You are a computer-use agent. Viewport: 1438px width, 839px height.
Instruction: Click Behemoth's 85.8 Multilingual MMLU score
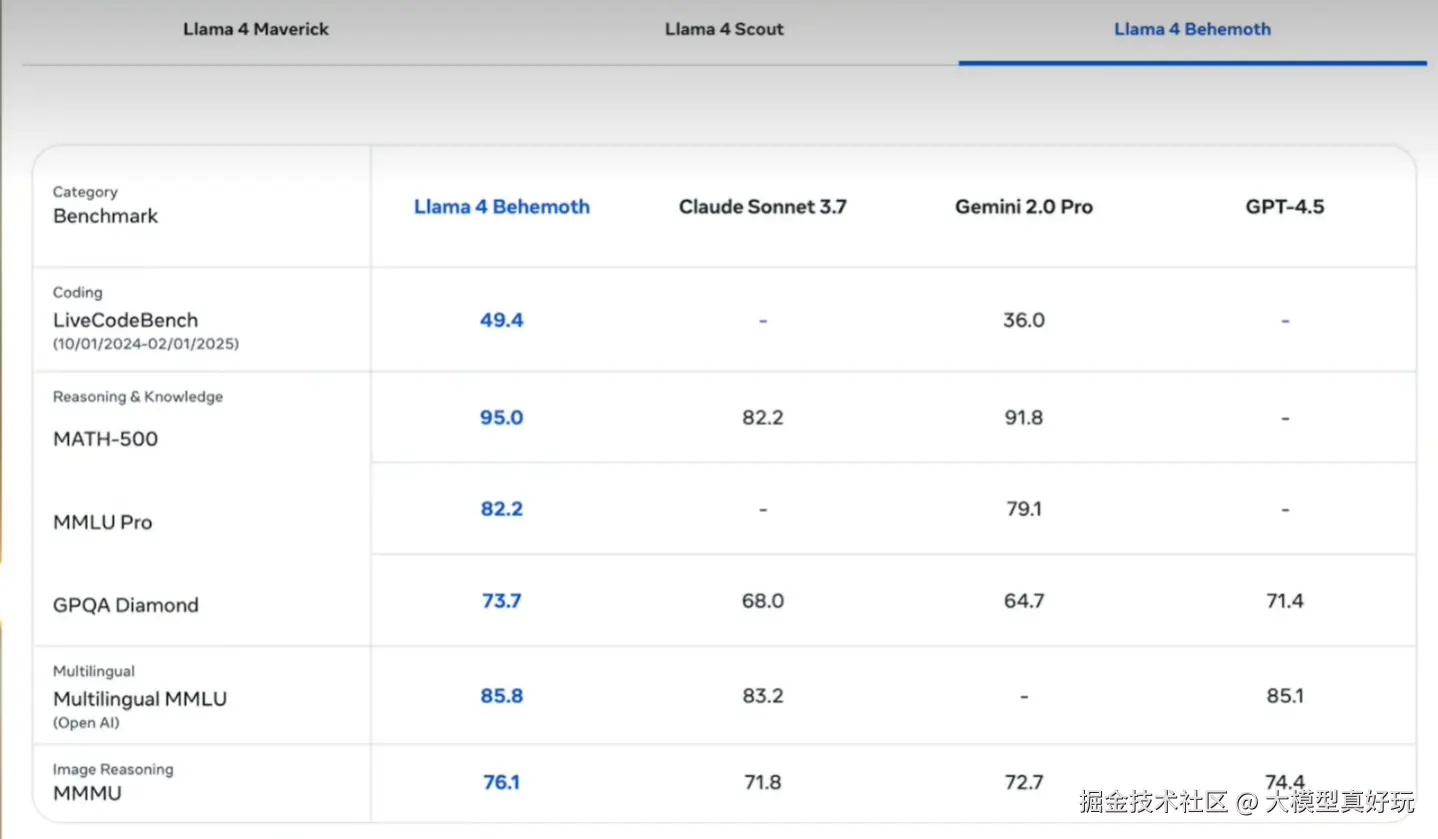click(501, 696)
